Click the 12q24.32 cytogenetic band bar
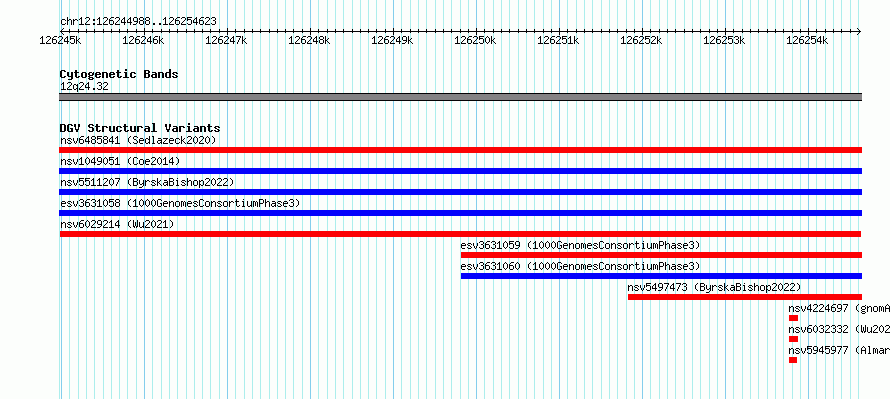890x399 pixels. pyautogui.click(x=460, y=97)
